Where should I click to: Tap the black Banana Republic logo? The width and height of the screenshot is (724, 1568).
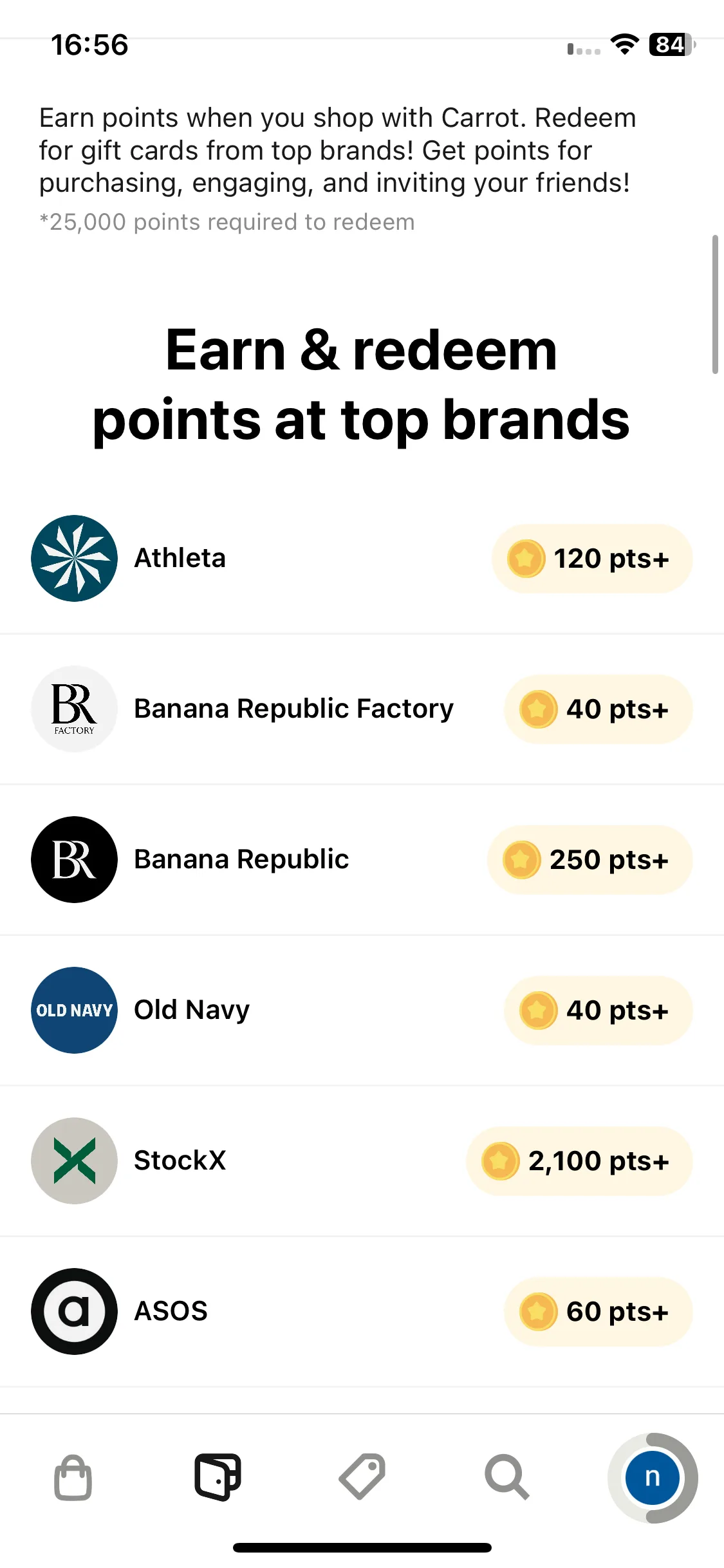(x=75, y=859)
